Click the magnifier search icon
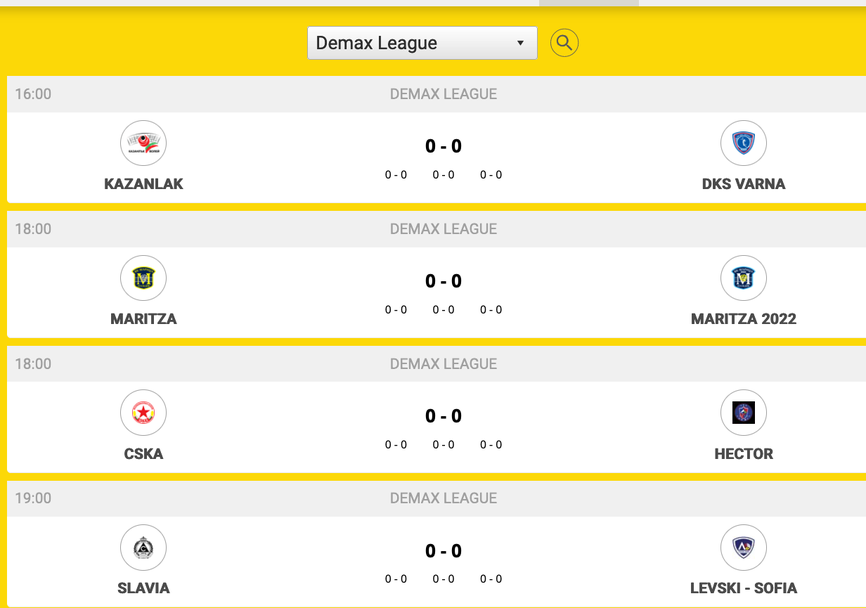This screenshot has width=866, height=608. (564, 43)
